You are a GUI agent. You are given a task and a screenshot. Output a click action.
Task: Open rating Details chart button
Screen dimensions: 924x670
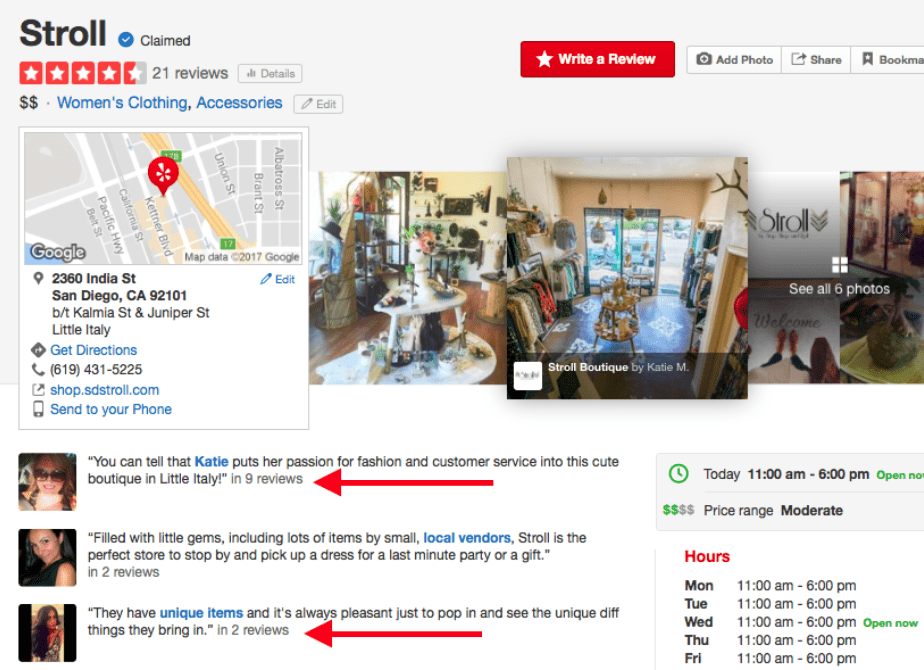(270, 74)
